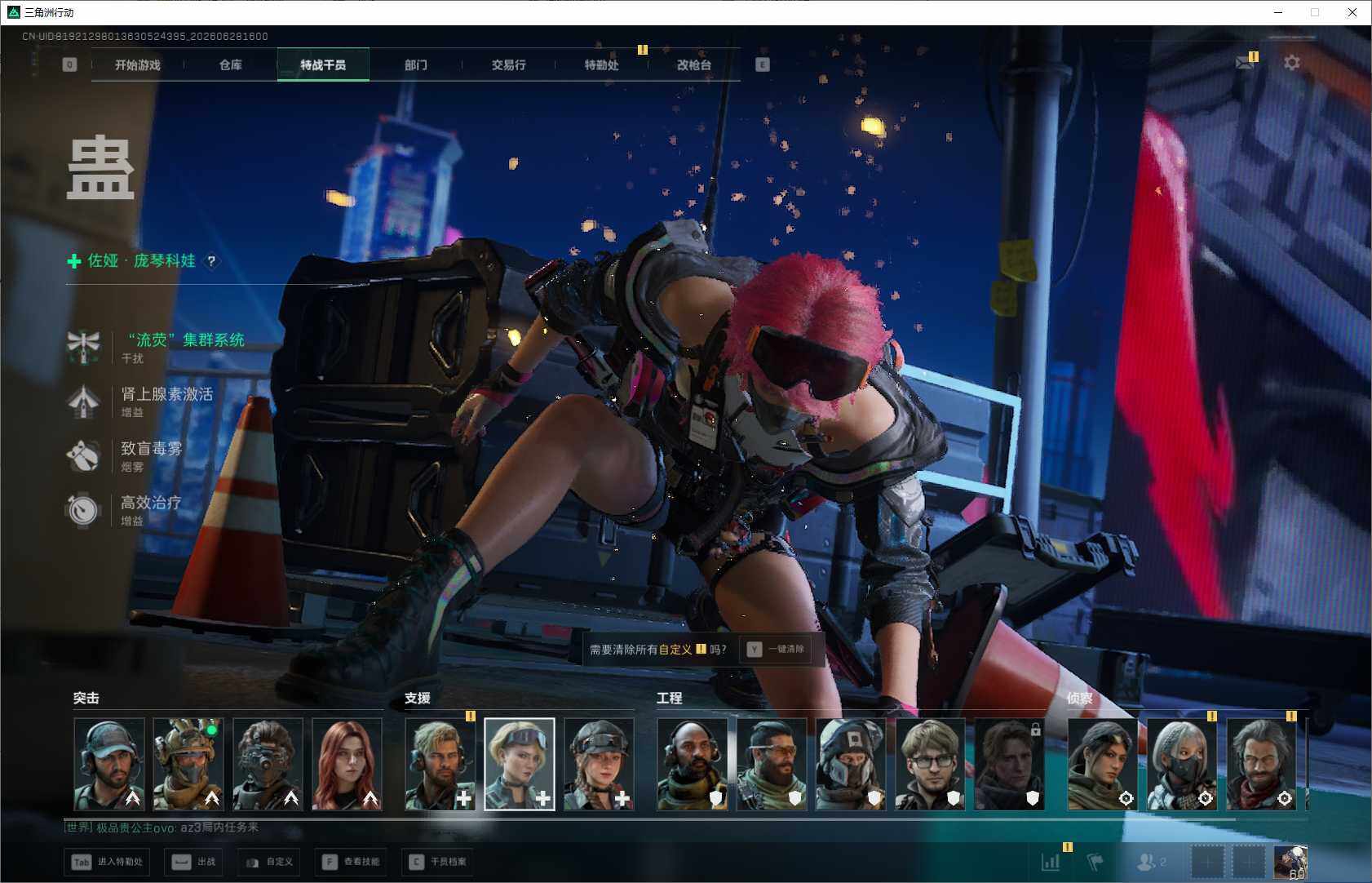Viewport: 1372px width, 883px height.
Task: Click the E key tab-right icon
Action: [763, 64]
